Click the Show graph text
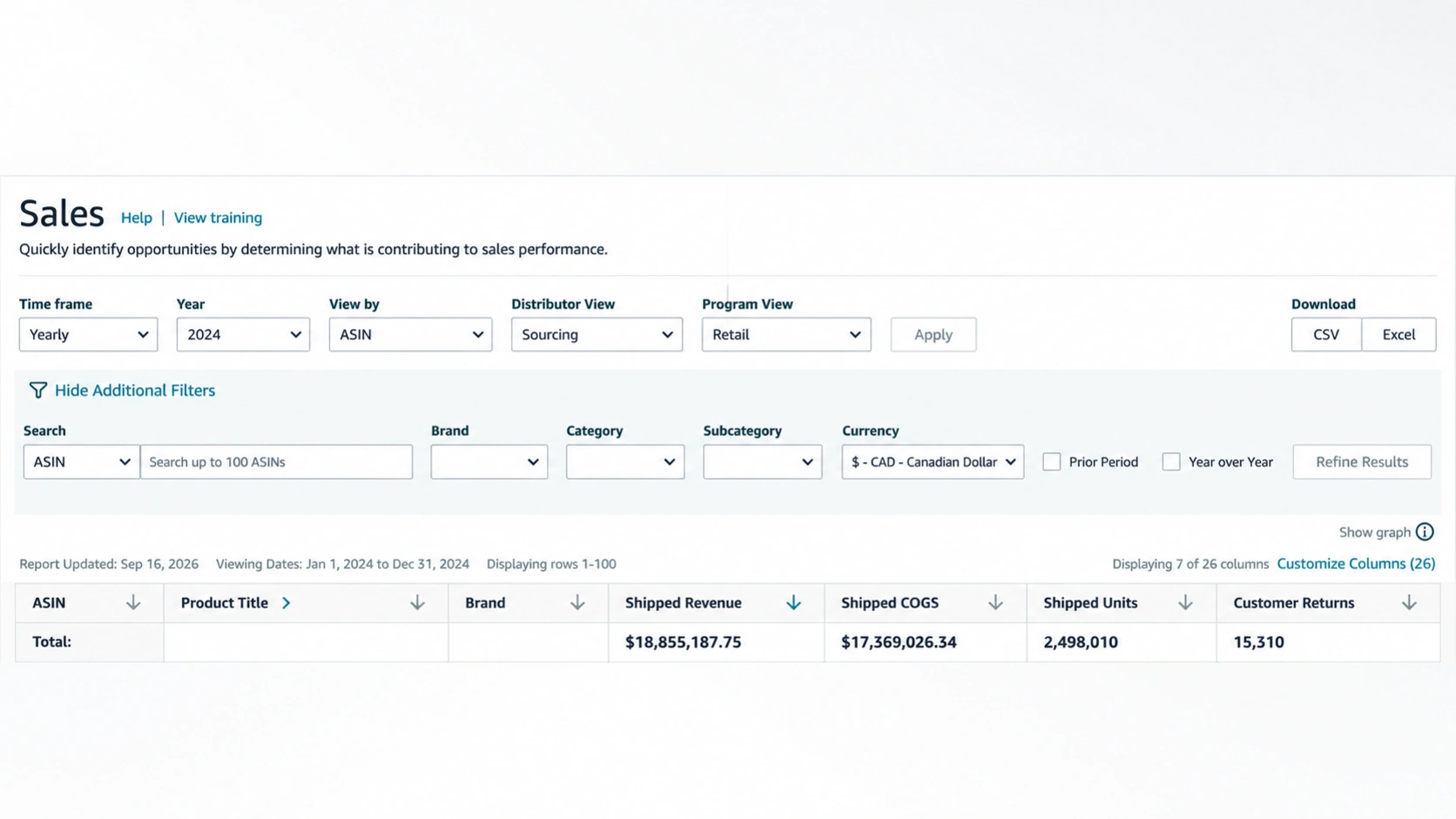 pos(1374,532)
